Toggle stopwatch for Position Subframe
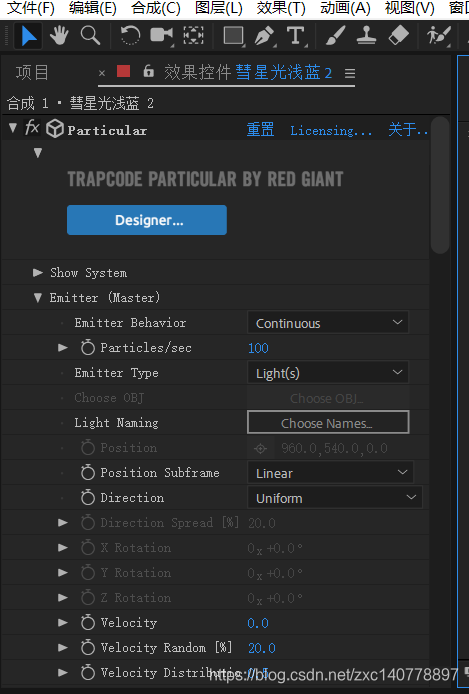The height and width of the screenshot is (694, 469). 88,472
